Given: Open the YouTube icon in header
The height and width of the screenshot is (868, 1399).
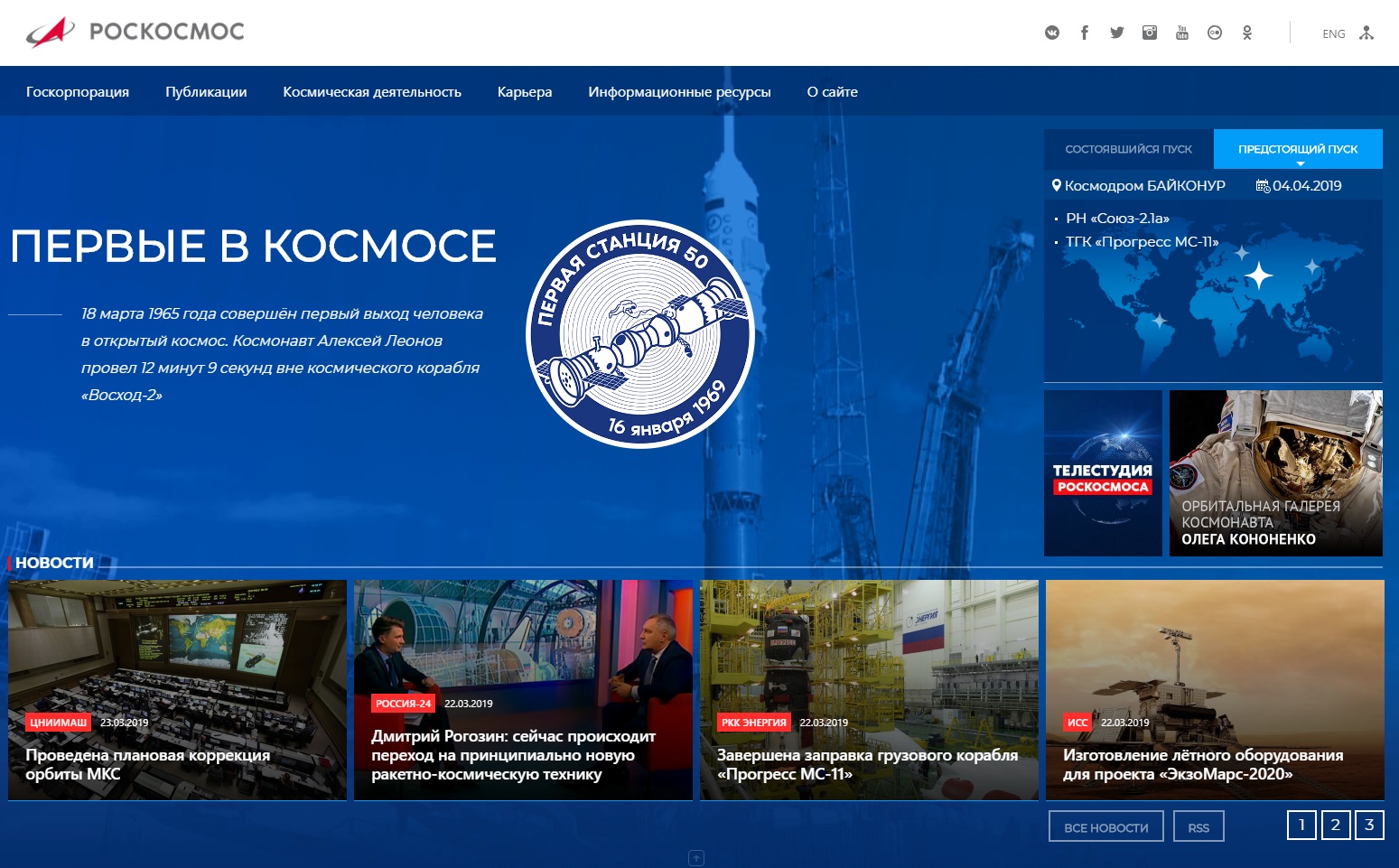Looking at the screenshot, I should point(1182,33).
